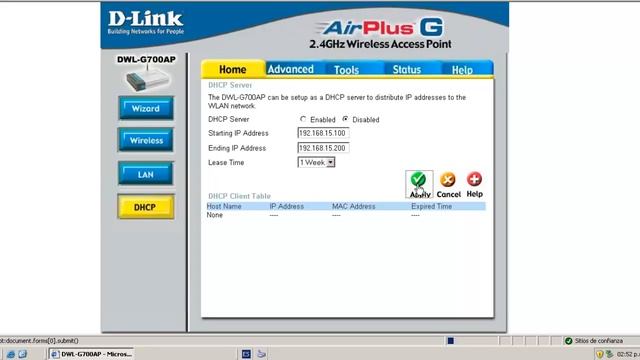Click the Expired Time column header
This screenshot has height=360, width=640.
431,207
